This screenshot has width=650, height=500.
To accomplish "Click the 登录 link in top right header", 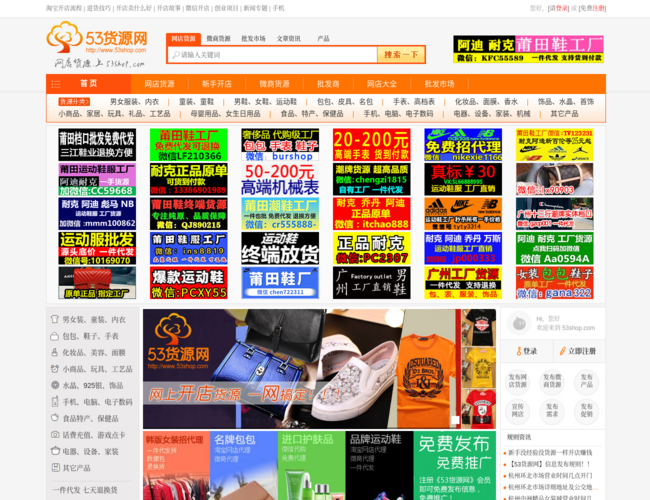I will [561, 8].
